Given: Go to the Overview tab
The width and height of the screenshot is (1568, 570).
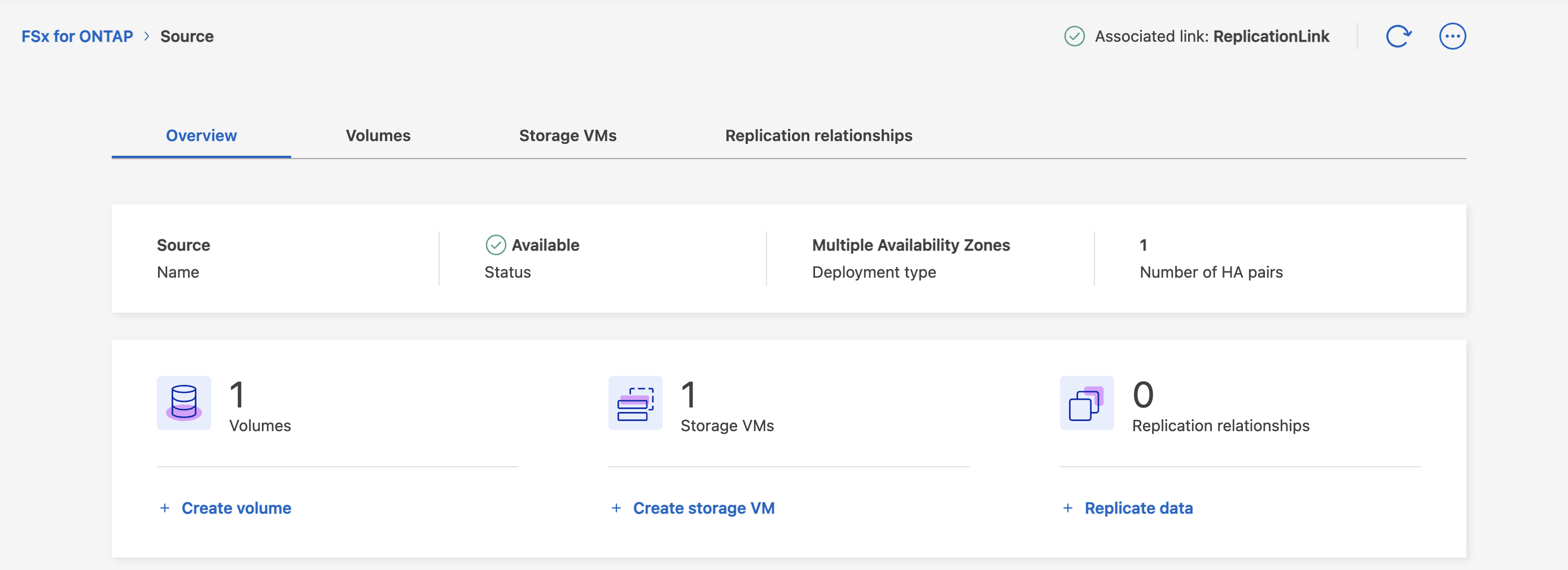Looking at the screenshot, I should point(202,135).
